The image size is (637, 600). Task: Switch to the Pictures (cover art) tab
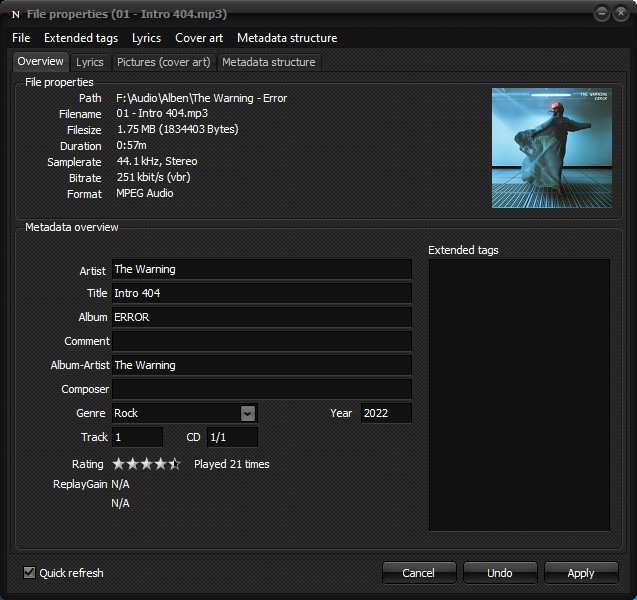click(163, 62)
